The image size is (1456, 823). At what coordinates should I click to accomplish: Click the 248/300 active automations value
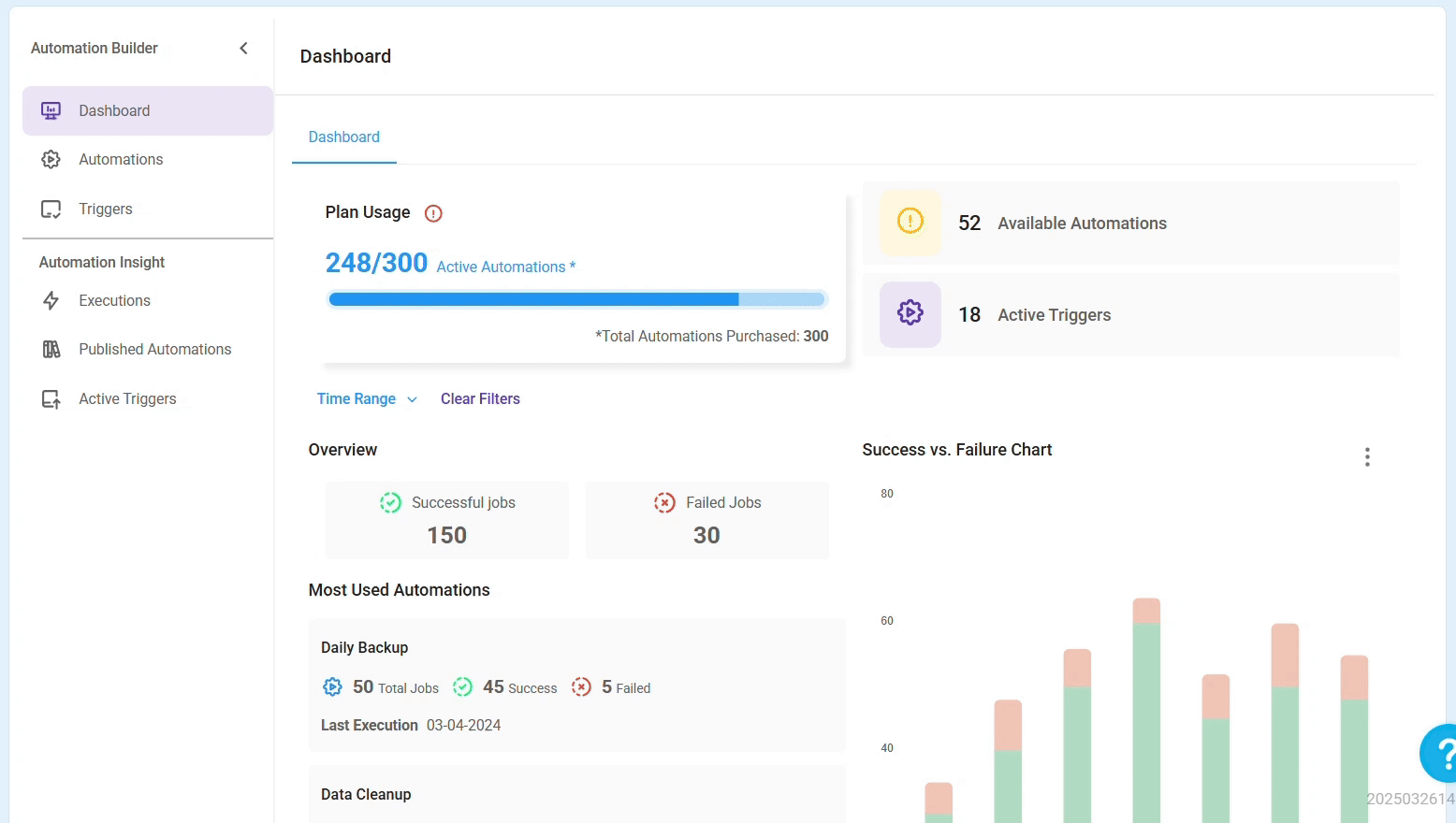pyautogui.click(x=376, y=263)
